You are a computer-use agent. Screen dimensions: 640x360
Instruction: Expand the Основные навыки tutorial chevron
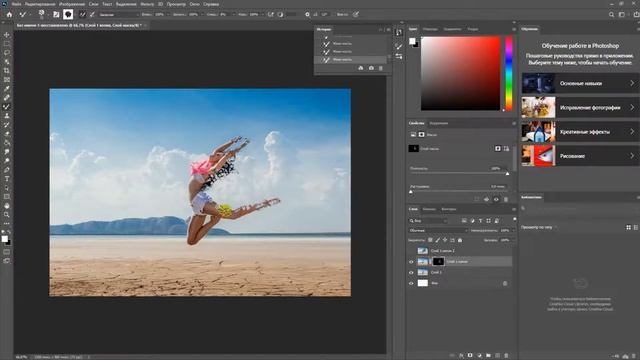[x=632, y=83]
